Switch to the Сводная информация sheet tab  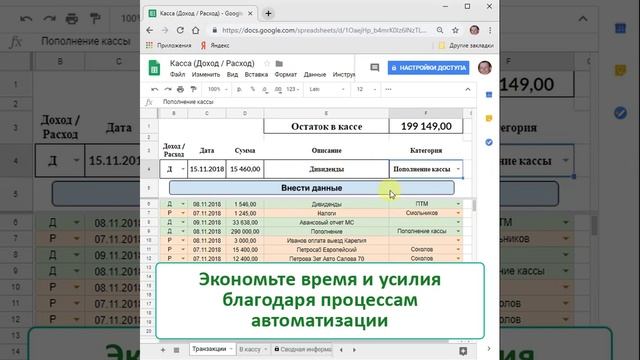pos(302,349)
